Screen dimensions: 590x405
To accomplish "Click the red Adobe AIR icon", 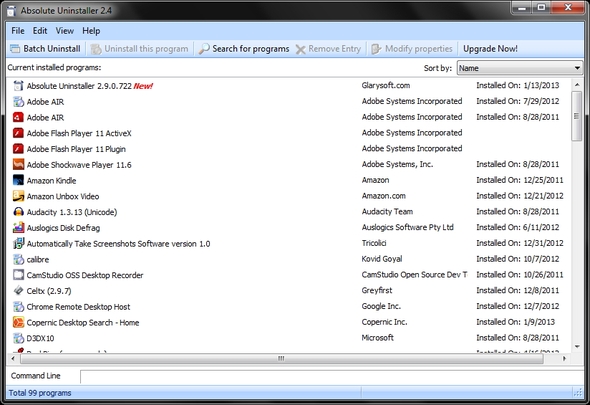I will (18, 117).
